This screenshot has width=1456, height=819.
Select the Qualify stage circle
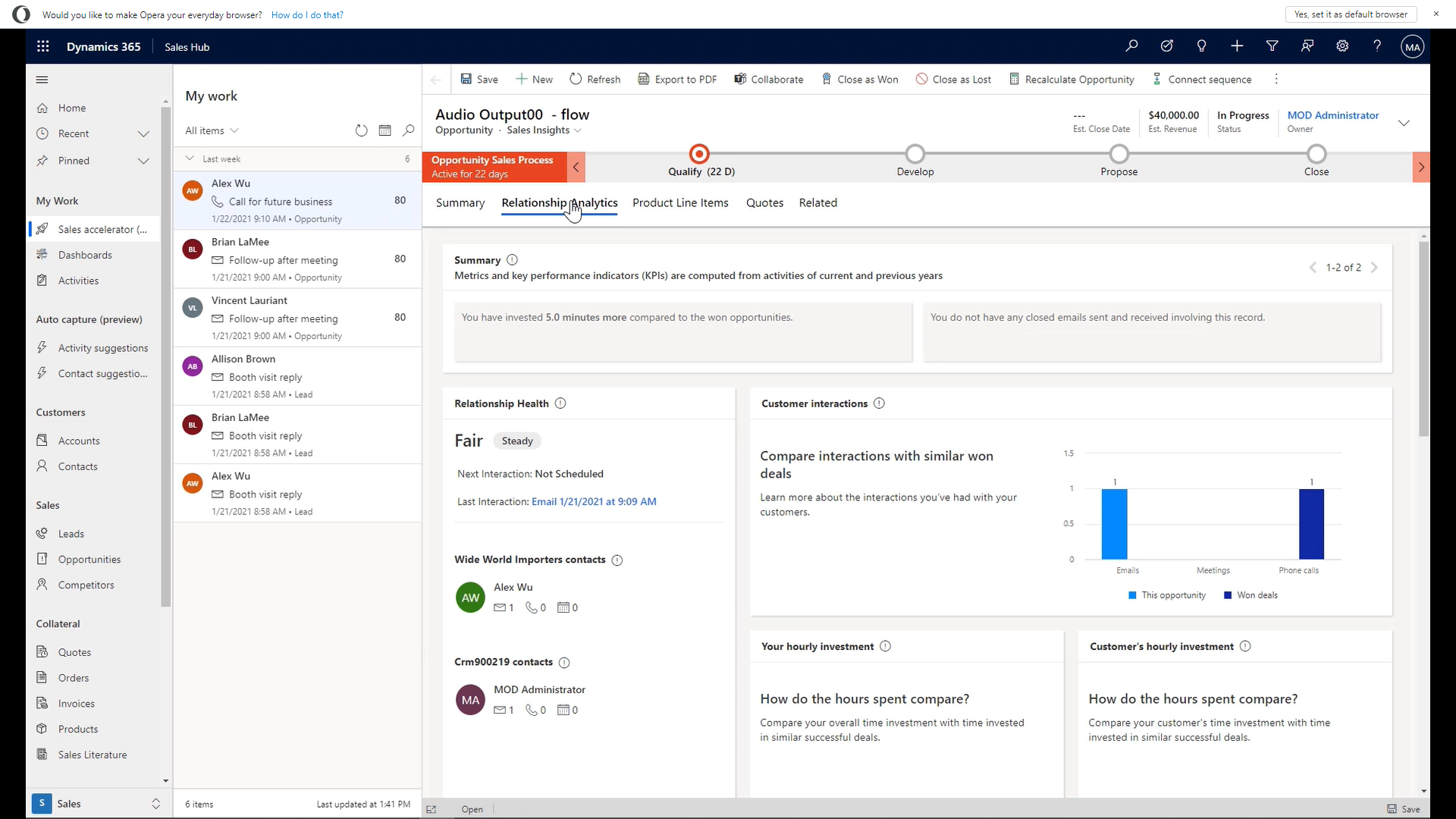(699, 155)
